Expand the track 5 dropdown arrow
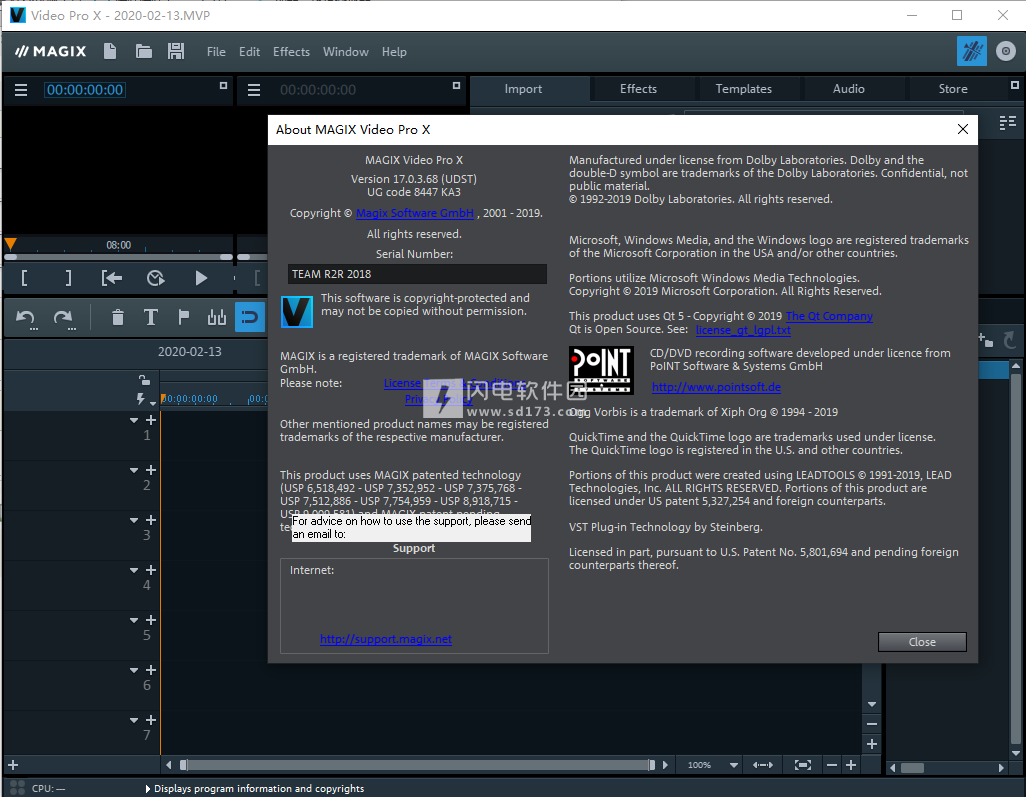Screen dimensions: 1026x797 coord(134,620)
